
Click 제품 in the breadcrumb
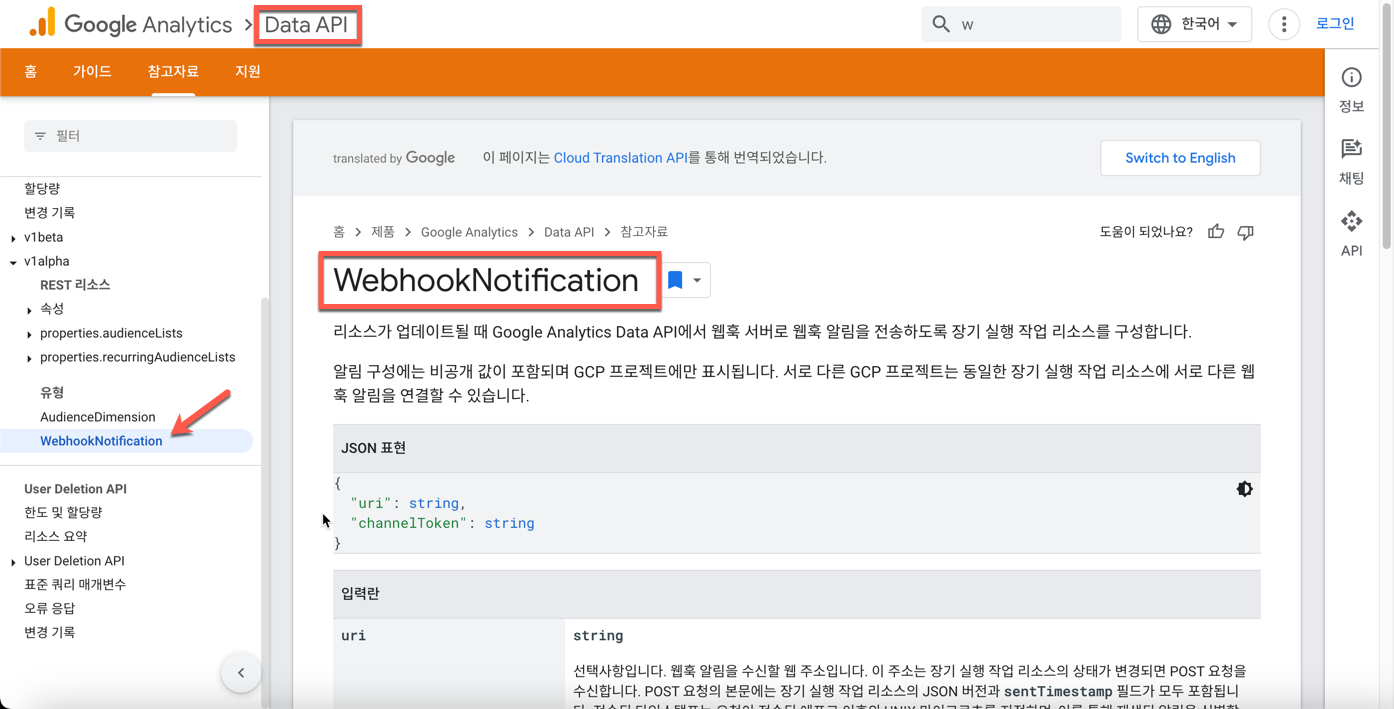coord(383,232)
